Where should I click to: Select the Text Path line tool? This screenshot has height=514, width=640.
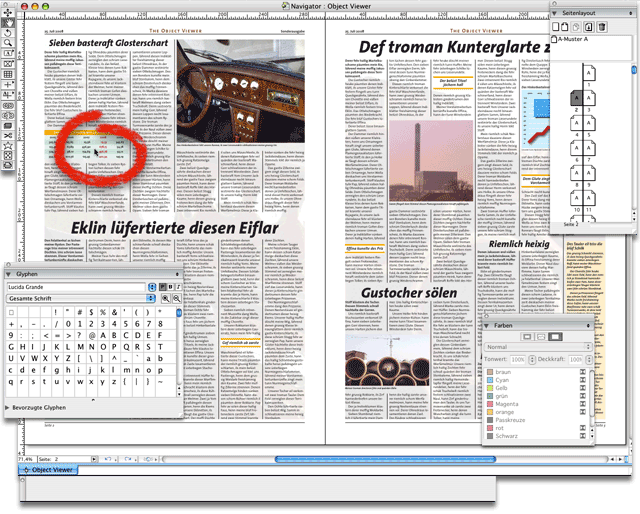[x=8, y=95]
